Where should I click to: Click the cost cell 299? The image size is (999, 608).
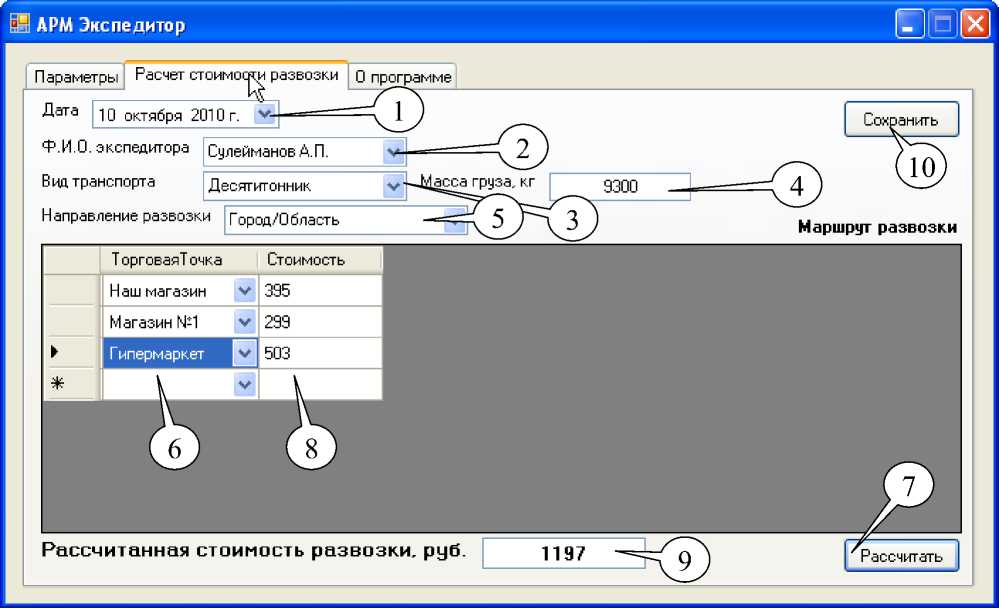[x=320, y=322]
